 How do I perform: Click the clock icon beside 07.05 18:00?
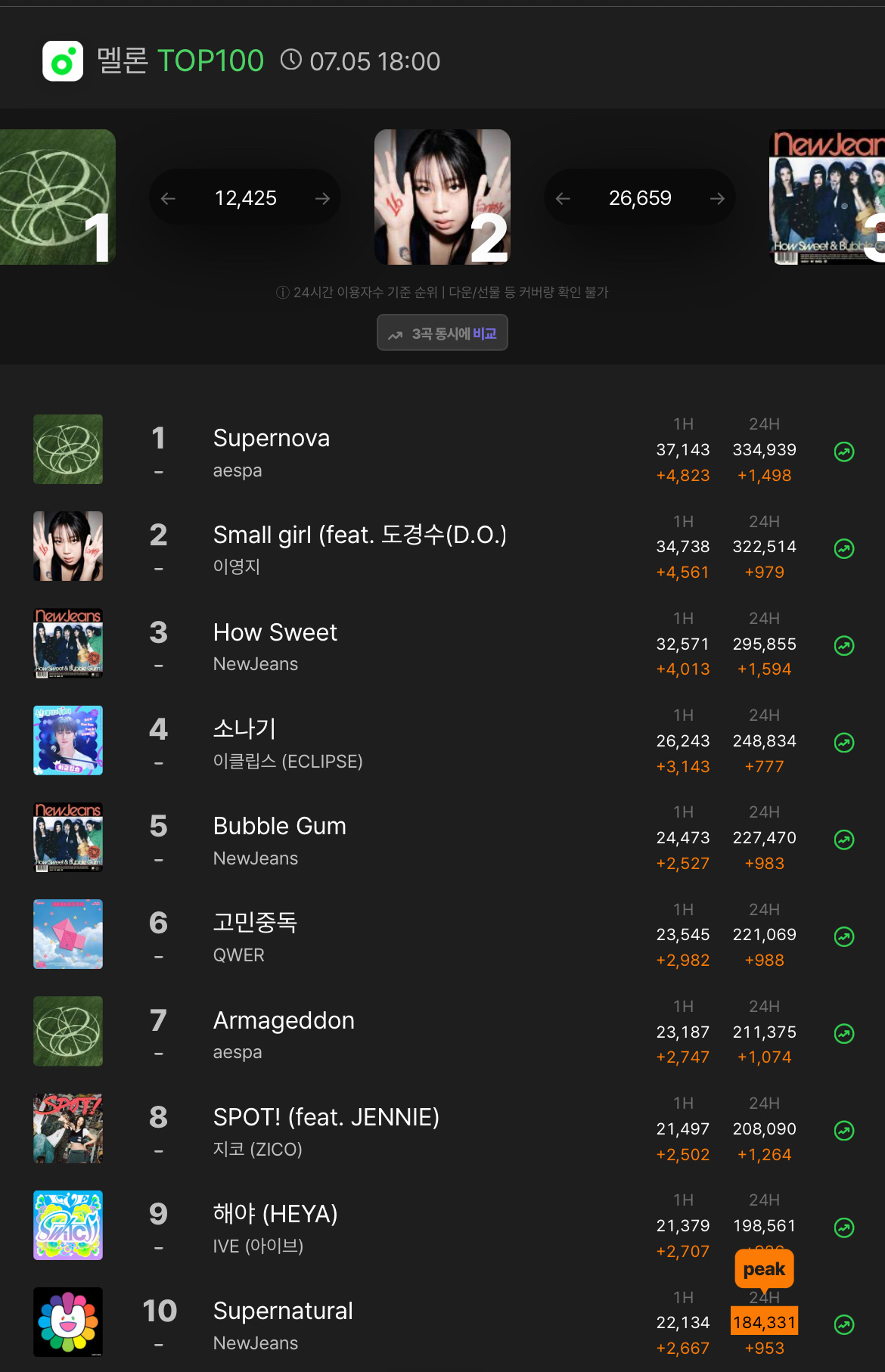point(291,60)
